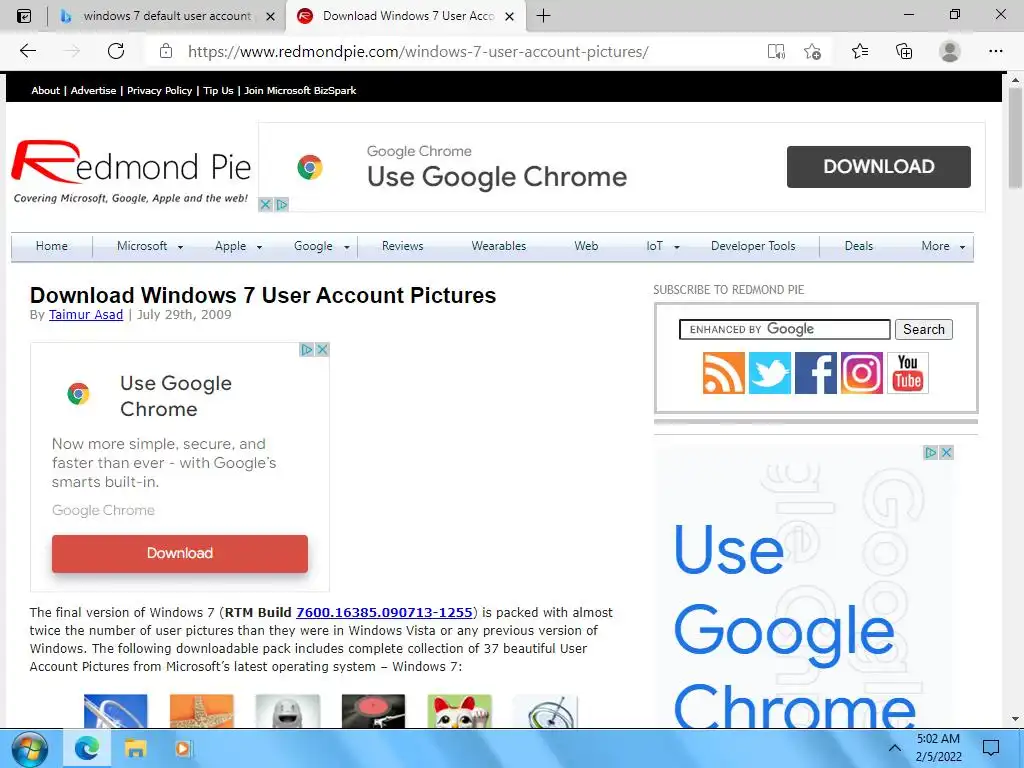Click the dark DOWNLOAD banner button
The width and height of the screenshot is (1024, 768).
pyautogui.click(x=878, y=167)
